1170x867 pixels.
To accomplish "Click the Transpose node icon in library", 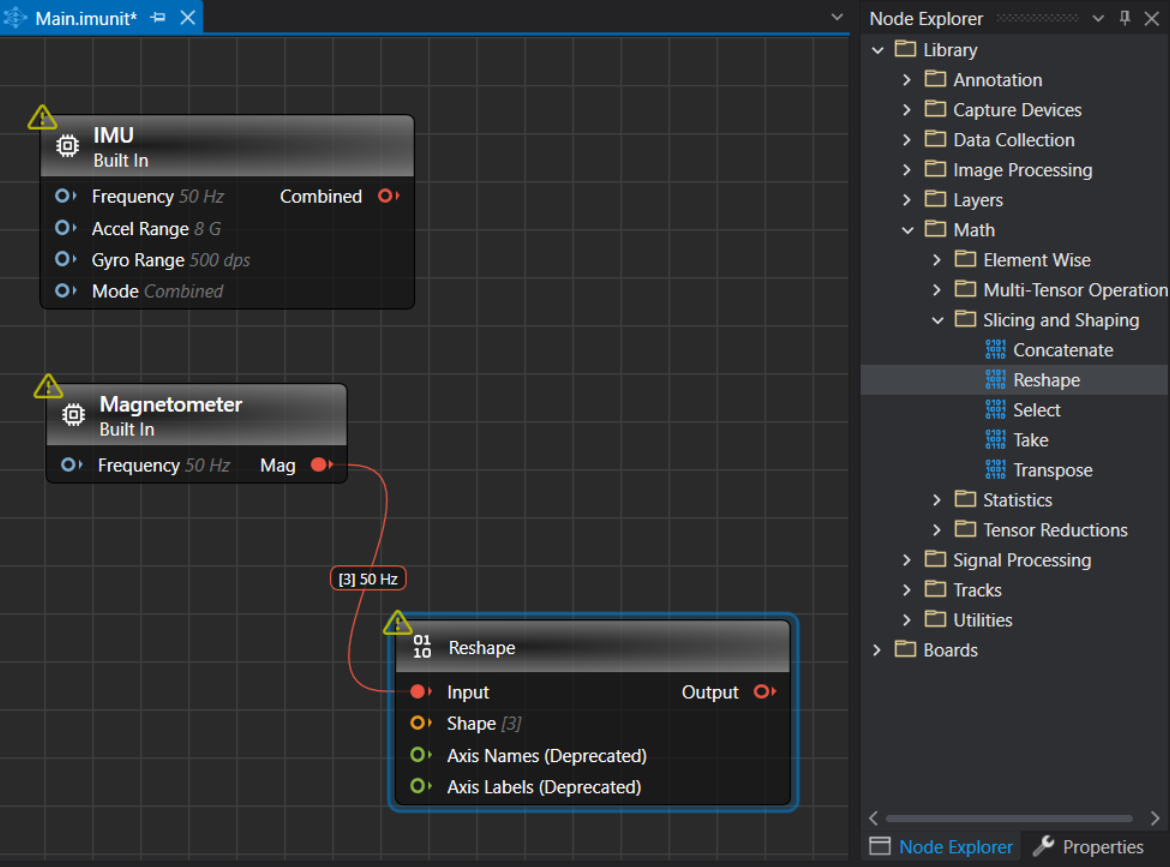I will click(995, 470).
